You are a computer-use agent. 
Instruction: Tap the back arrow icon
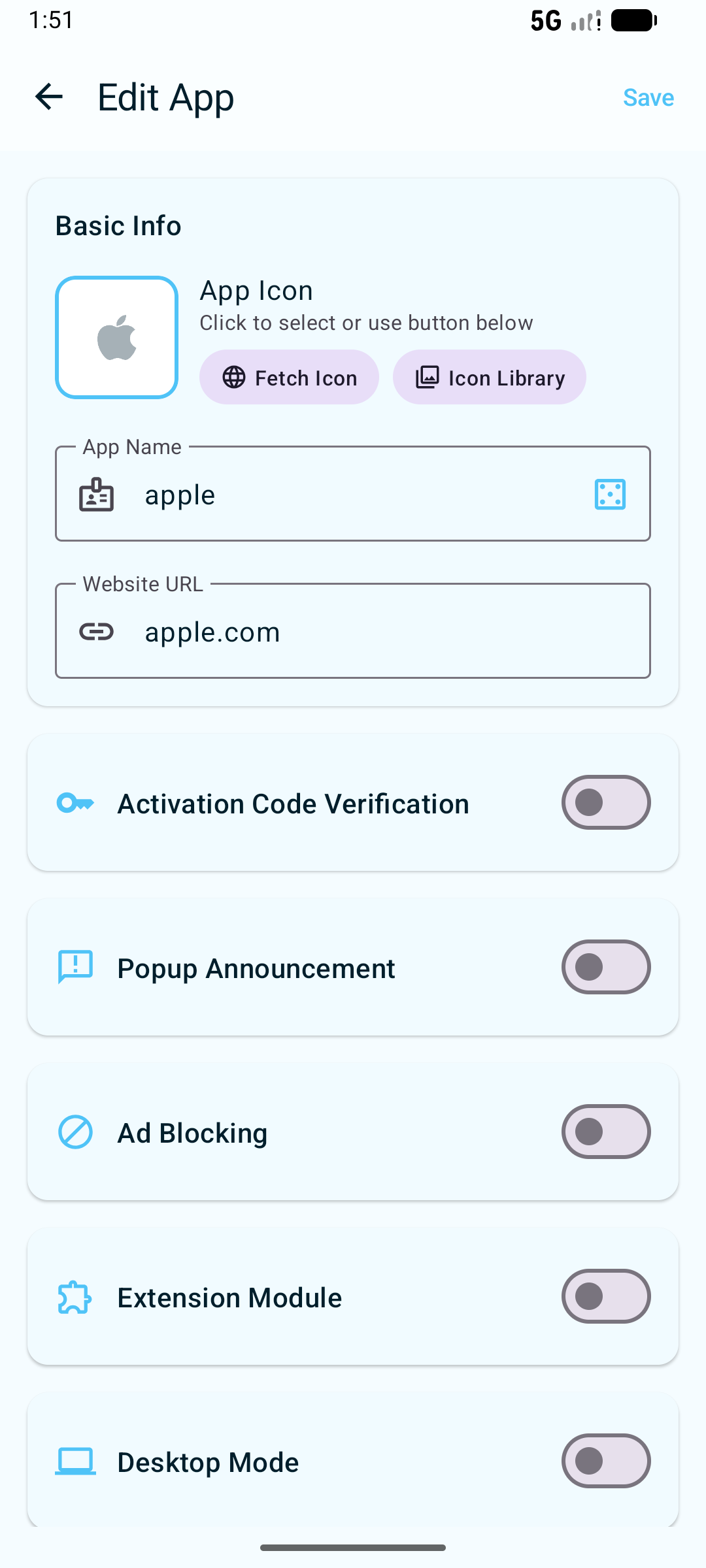tap(49, 97)
